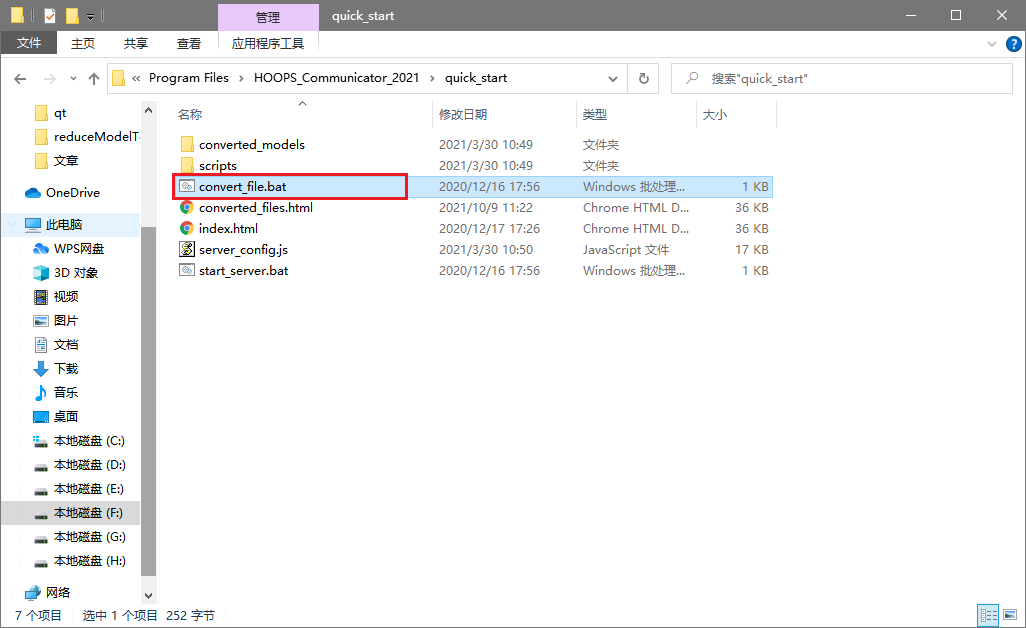This screenshot has width=1026, height=628.
Task: Sort by the 类型 column header
Action: point(595,114)
